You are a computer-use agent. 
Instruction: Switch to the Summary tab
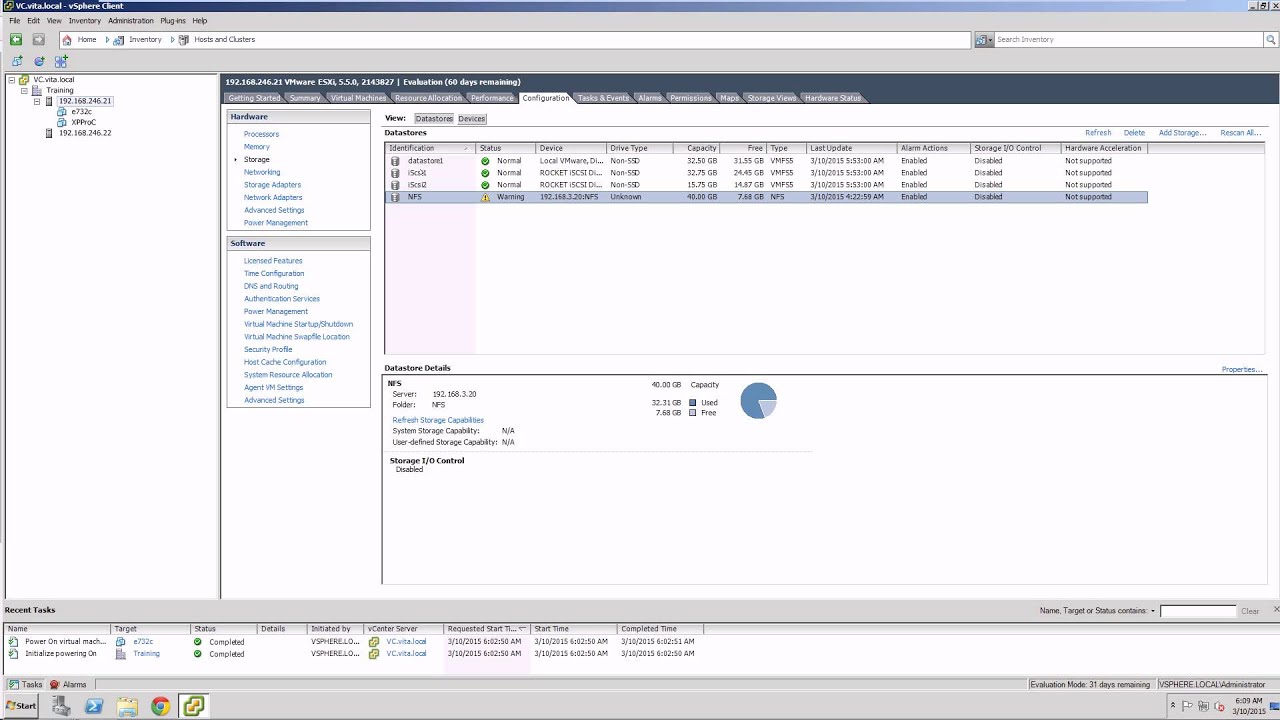(x=305, y=98)
